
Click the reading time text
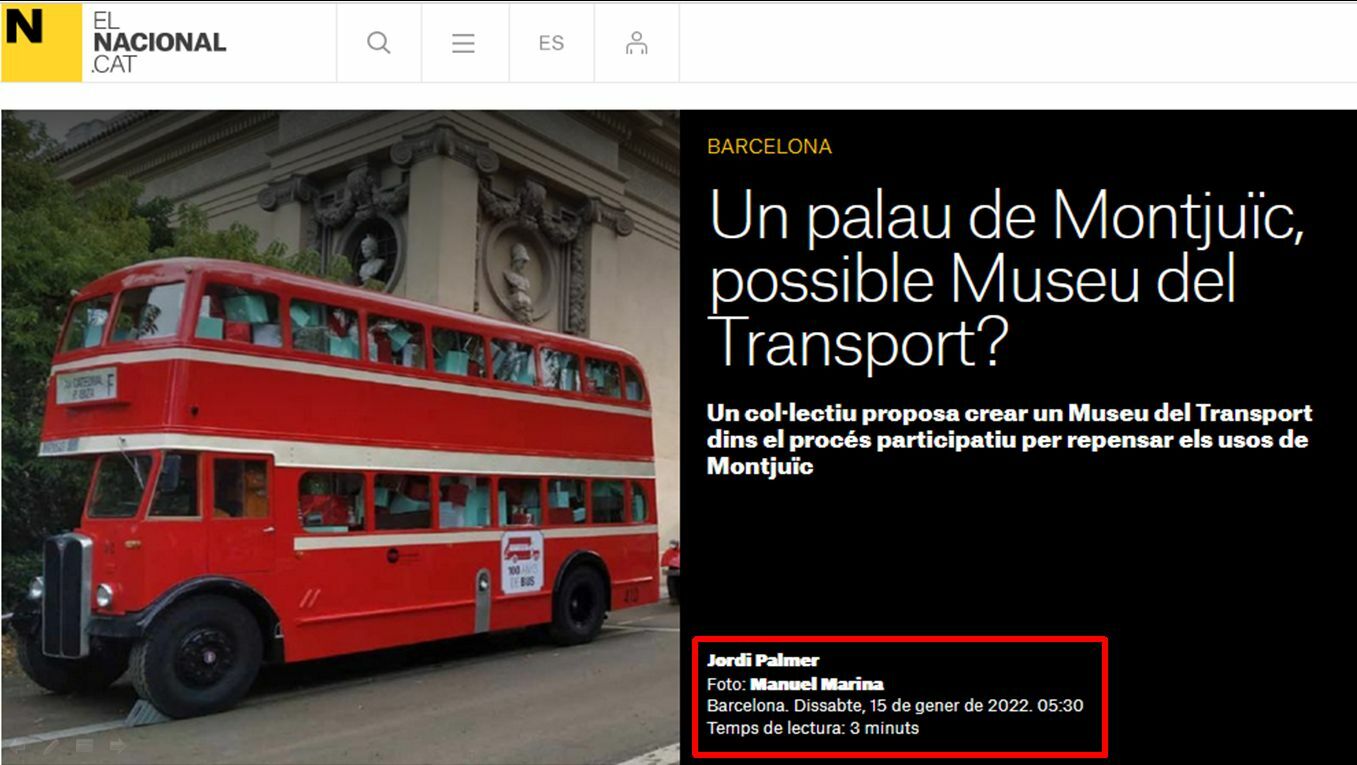812,728
